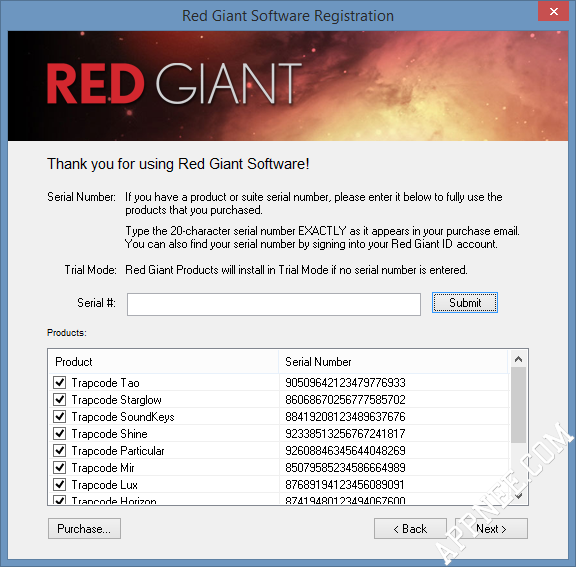Toggle the Trapcode Lux checkbox
Viewport: 576px width, 567px height.
(x=60, y=484)
